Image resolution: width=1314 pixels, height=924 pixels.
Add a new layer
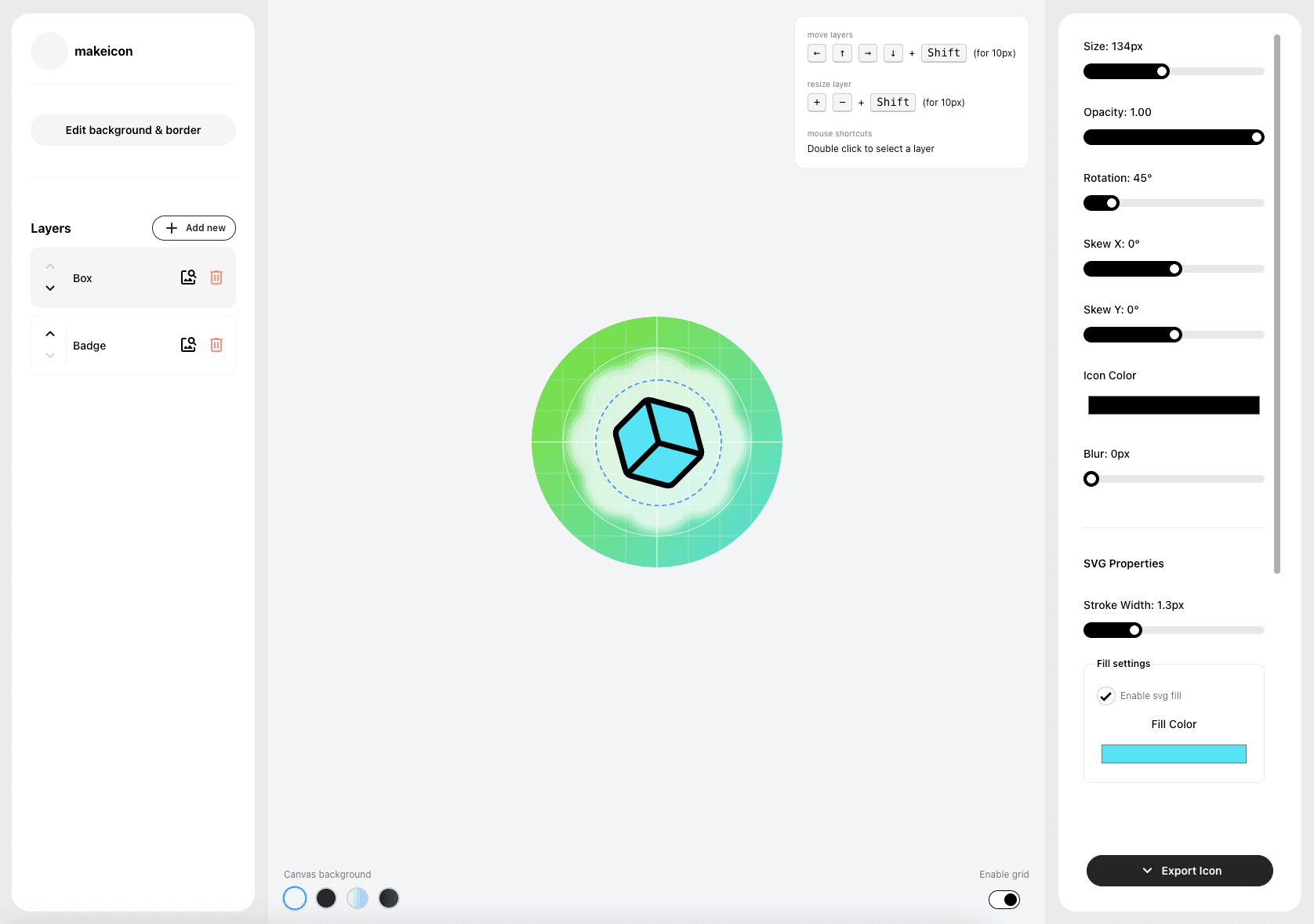coord(194,228)
